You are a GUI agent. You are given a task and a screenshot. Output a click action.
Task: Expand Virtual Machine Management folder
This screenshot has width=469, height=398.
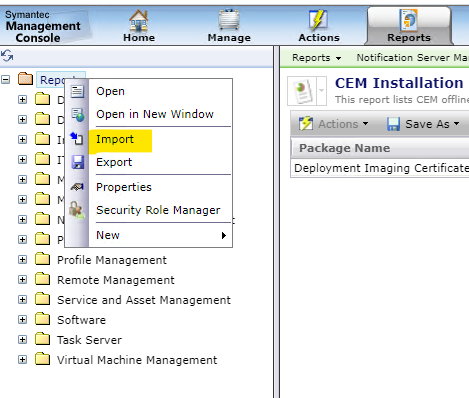pyautogui.click(x=22, y=360)
